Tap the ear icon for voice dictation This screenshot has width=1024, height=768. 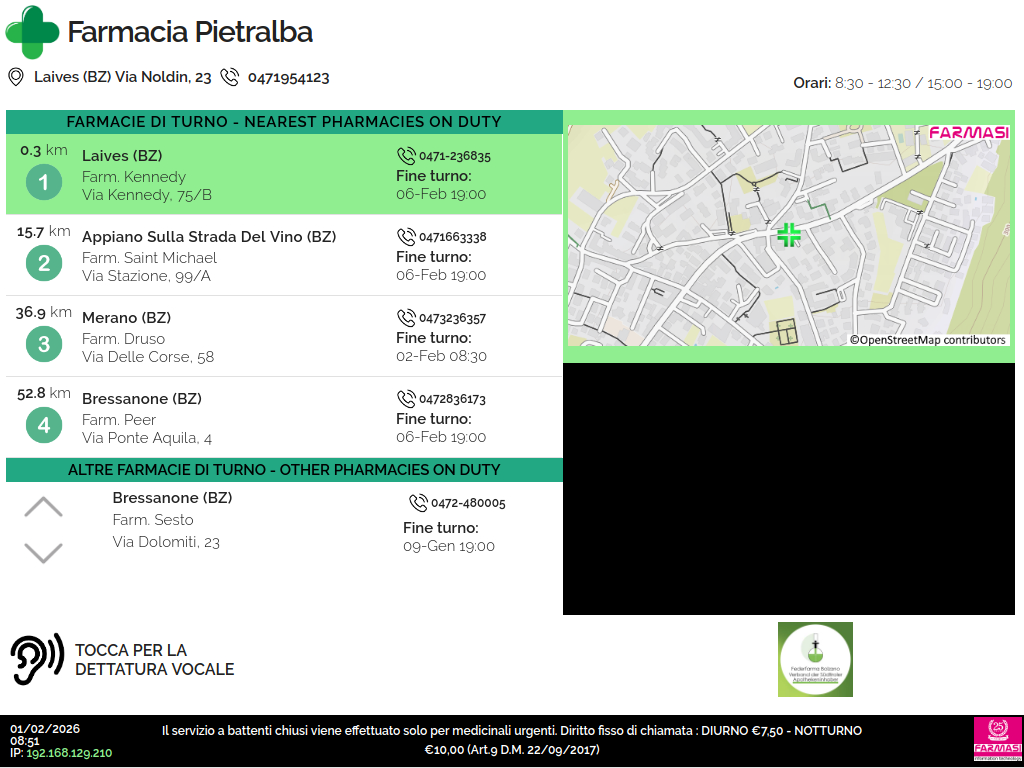pos(37,659)
